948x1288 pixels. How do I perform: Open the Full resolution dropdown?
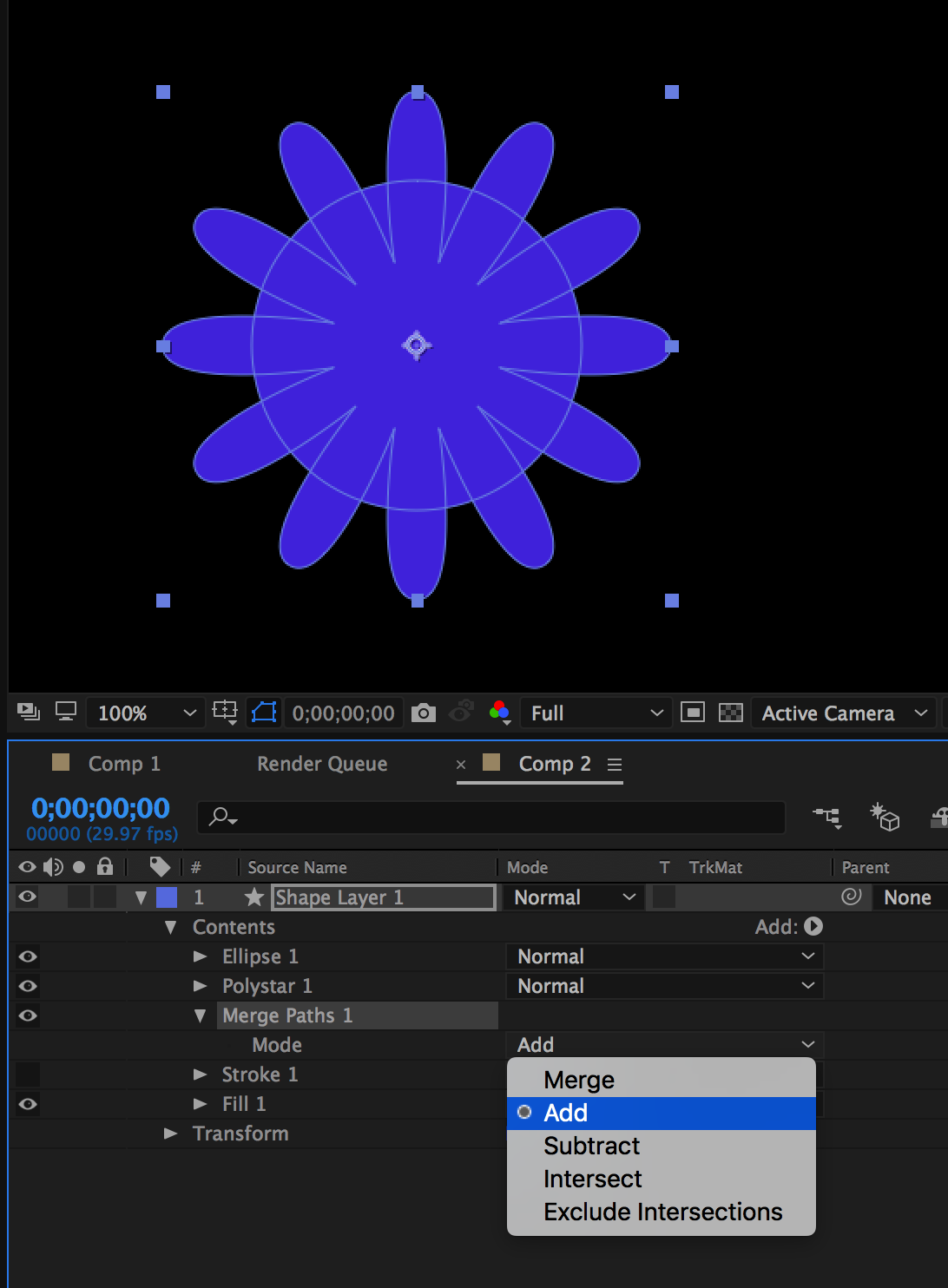(596, 713)
